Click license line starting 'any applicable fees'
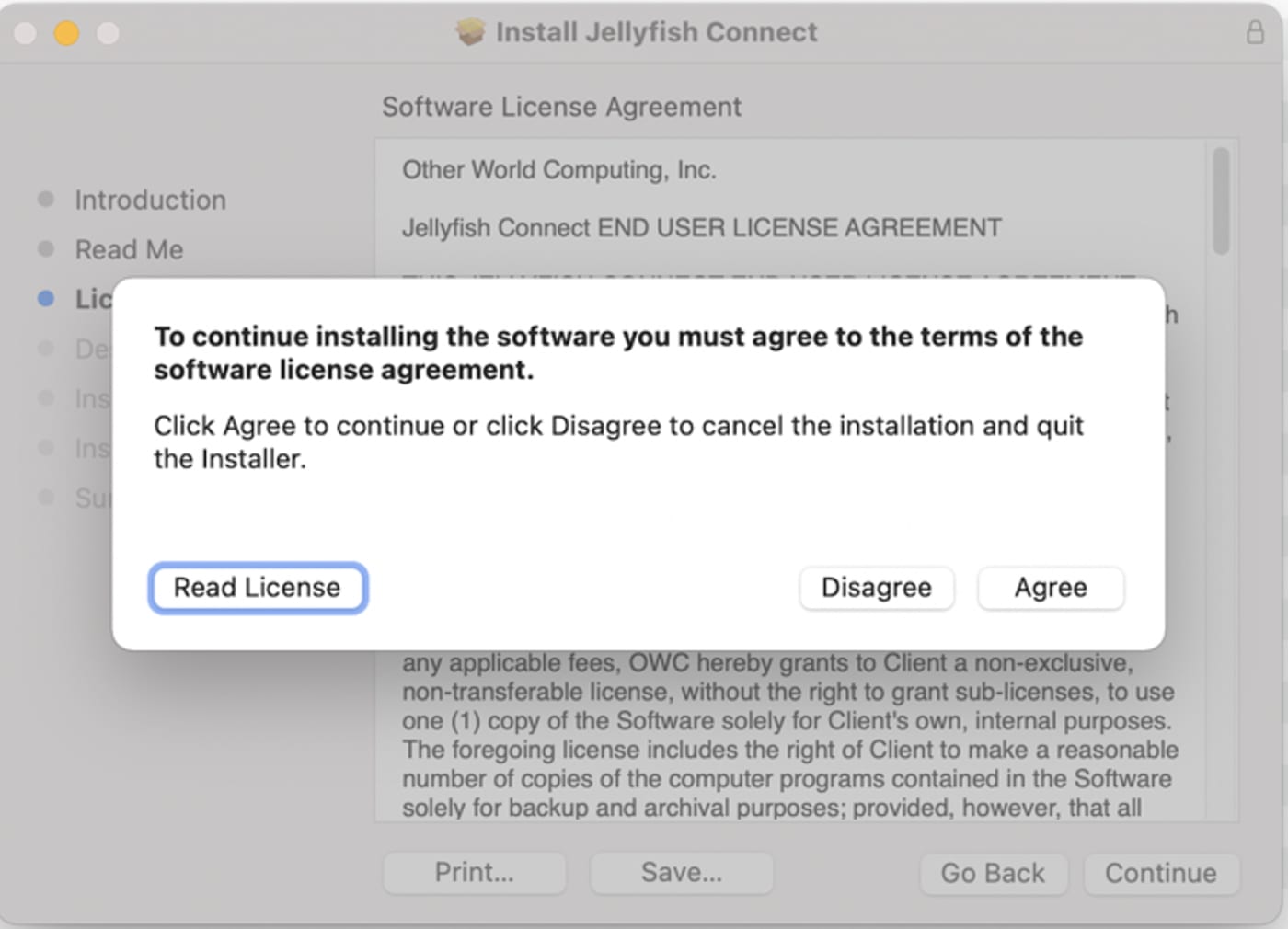 click(x=767, y=663)
